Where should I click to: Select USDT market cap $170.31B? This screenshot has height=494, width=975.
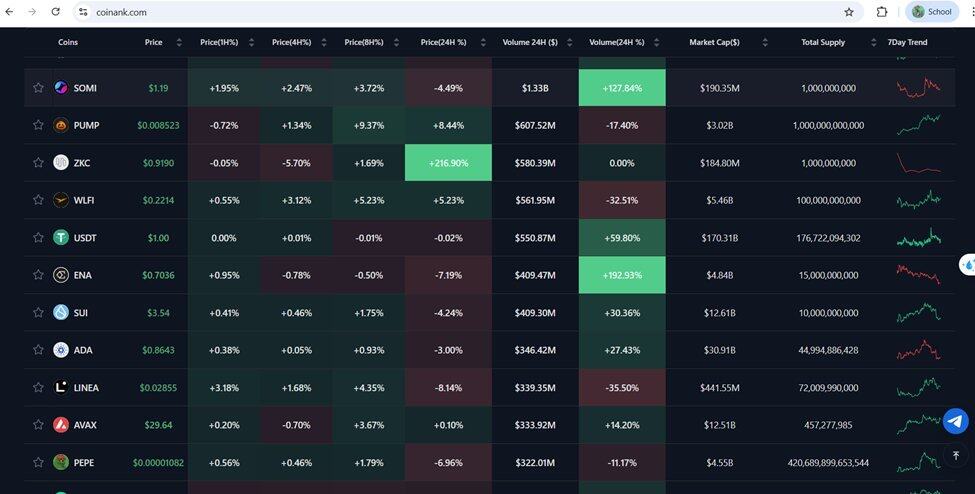coord(719,238)
